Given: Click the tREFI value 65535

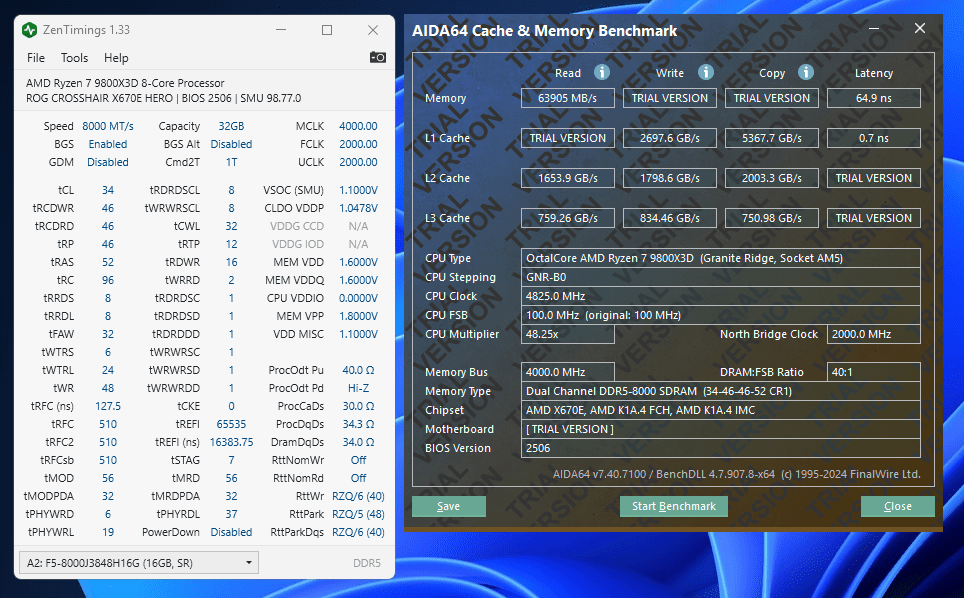Looking at the screenshot, I should click(231, 424).
